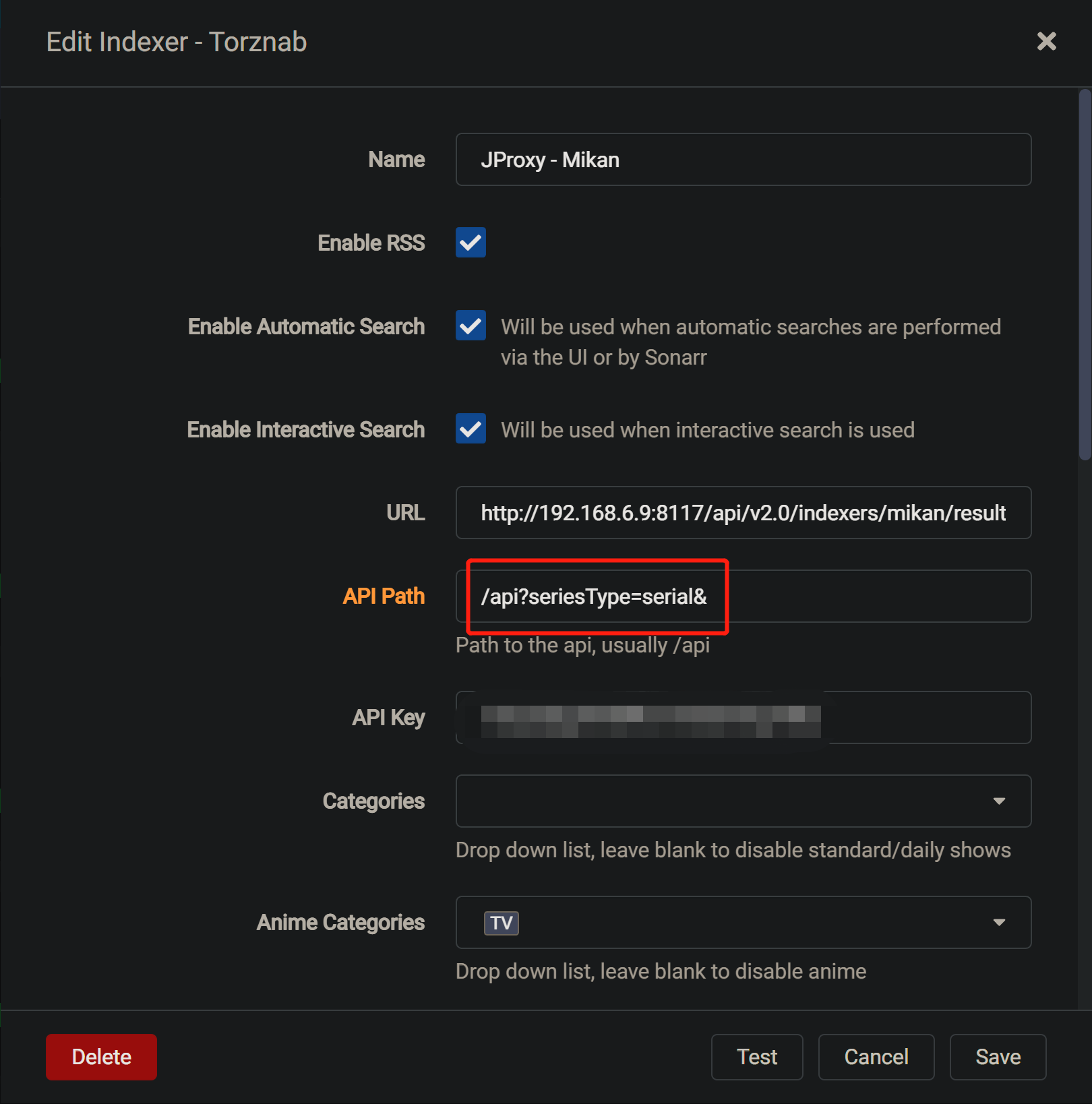Open the Categories dropdown arrow
Screen dimensions: 1092x1104
click(1000, 801)
